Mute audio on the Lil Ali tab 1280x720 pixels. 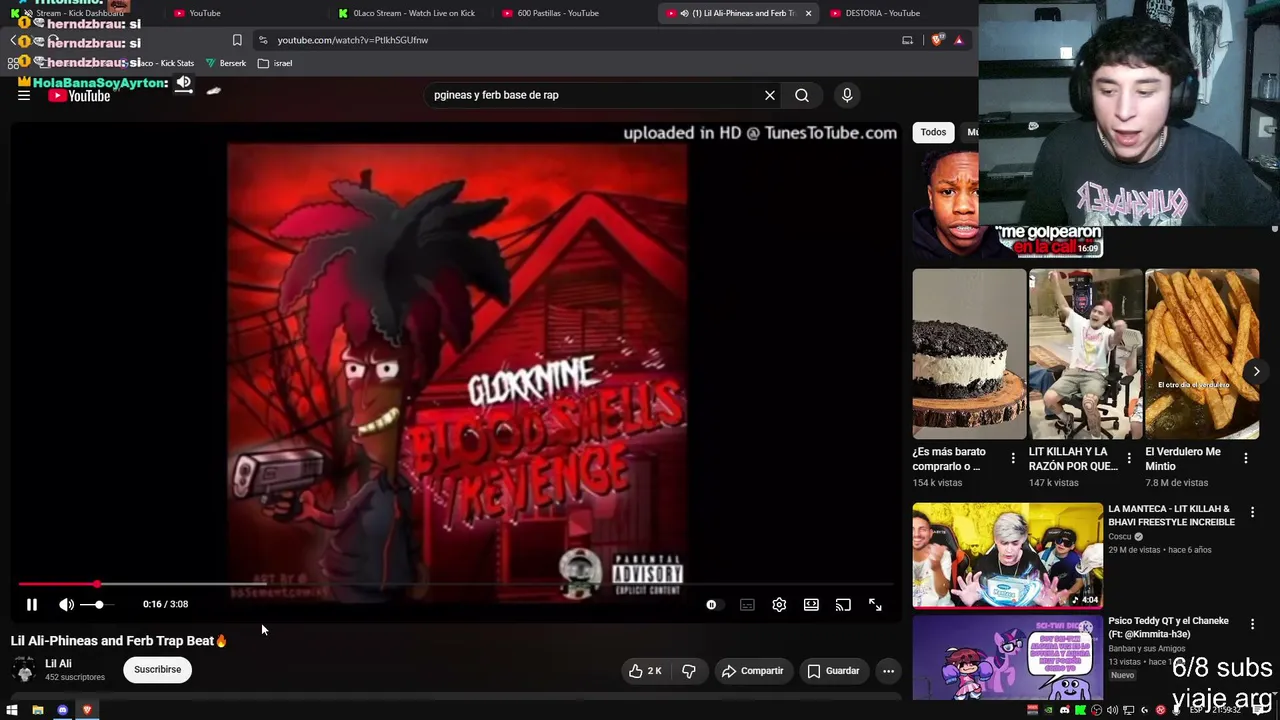pyautogui.click(x=684, y=13)
